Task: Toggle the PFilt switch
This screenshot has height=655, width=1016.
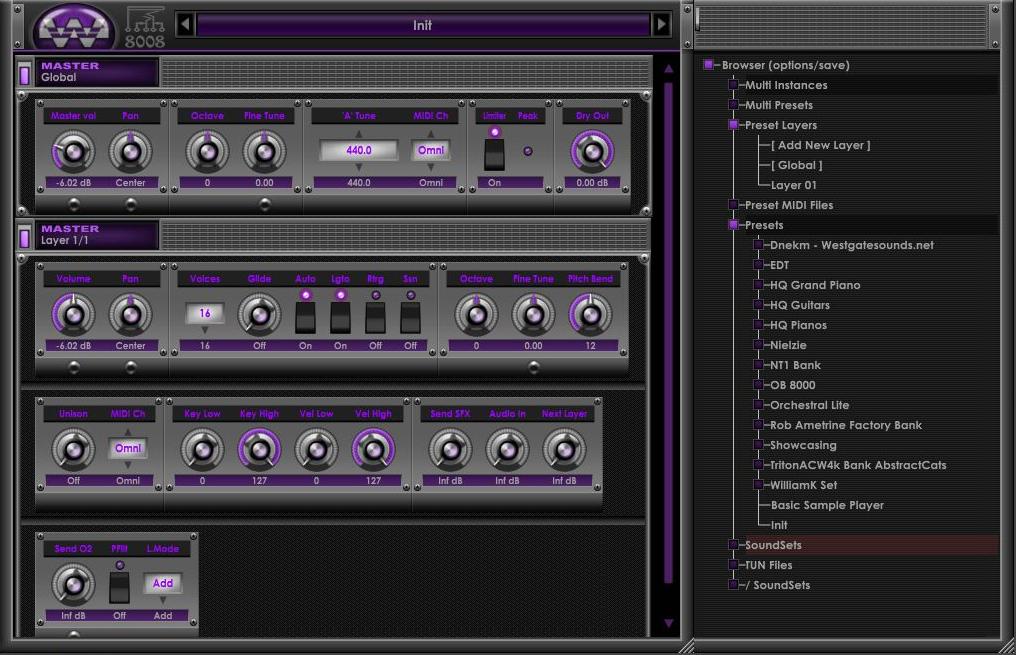Action: pyautogui.click(x=119, y=587)
